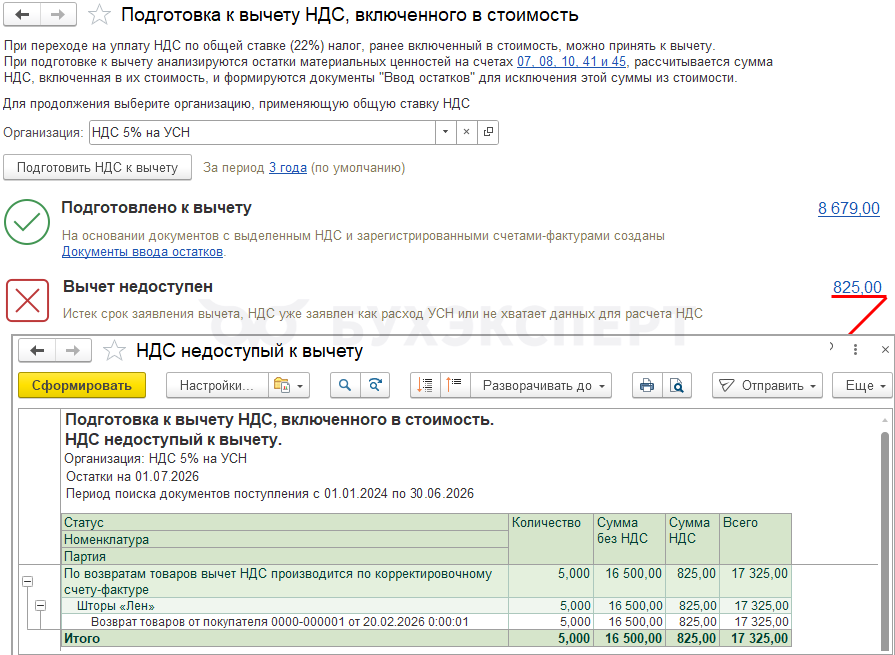895x655 pixels.
Task: Click the Номенклатура header cell
Action: coord(285,539)
